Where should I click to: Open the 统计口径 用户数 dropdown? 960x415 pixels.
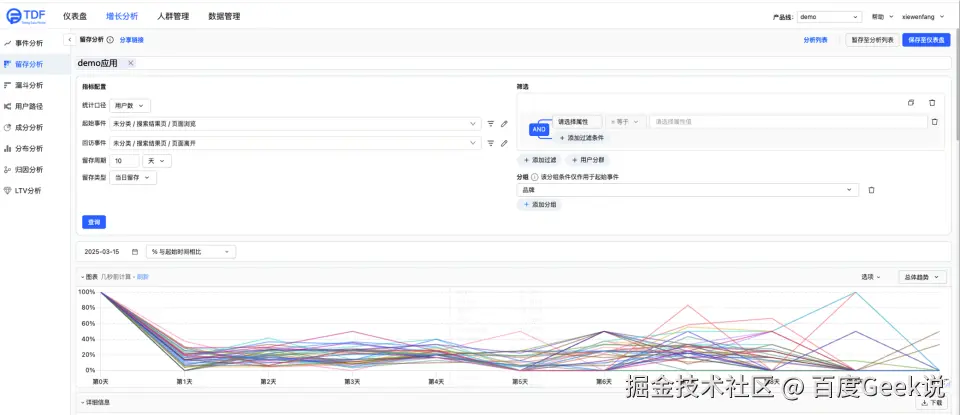coord(130,106)
